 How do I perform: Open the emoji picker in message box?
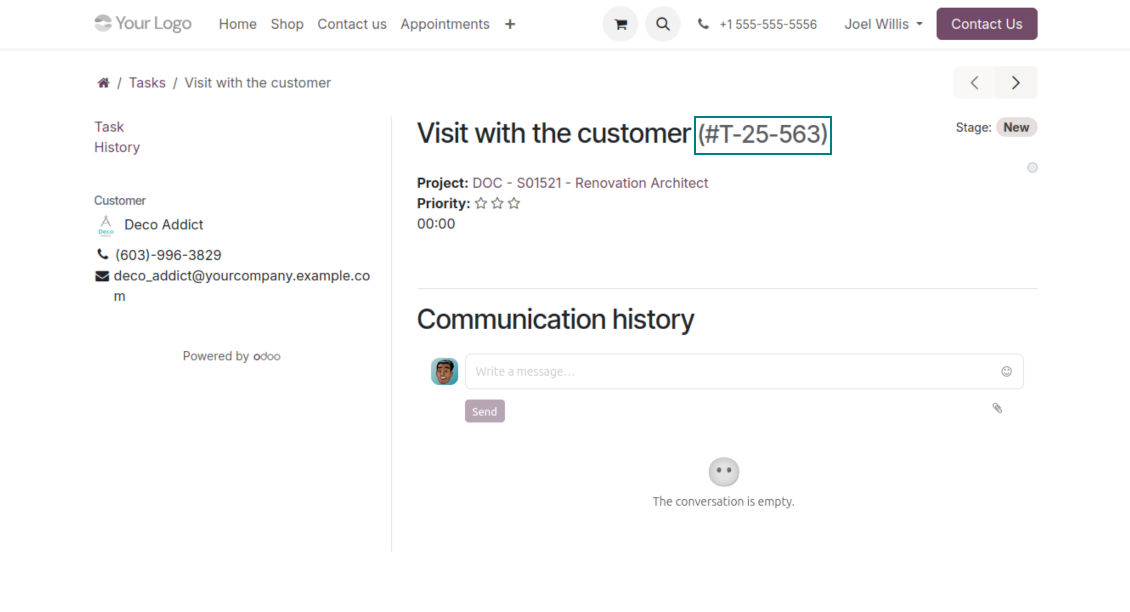(1006, 371)
